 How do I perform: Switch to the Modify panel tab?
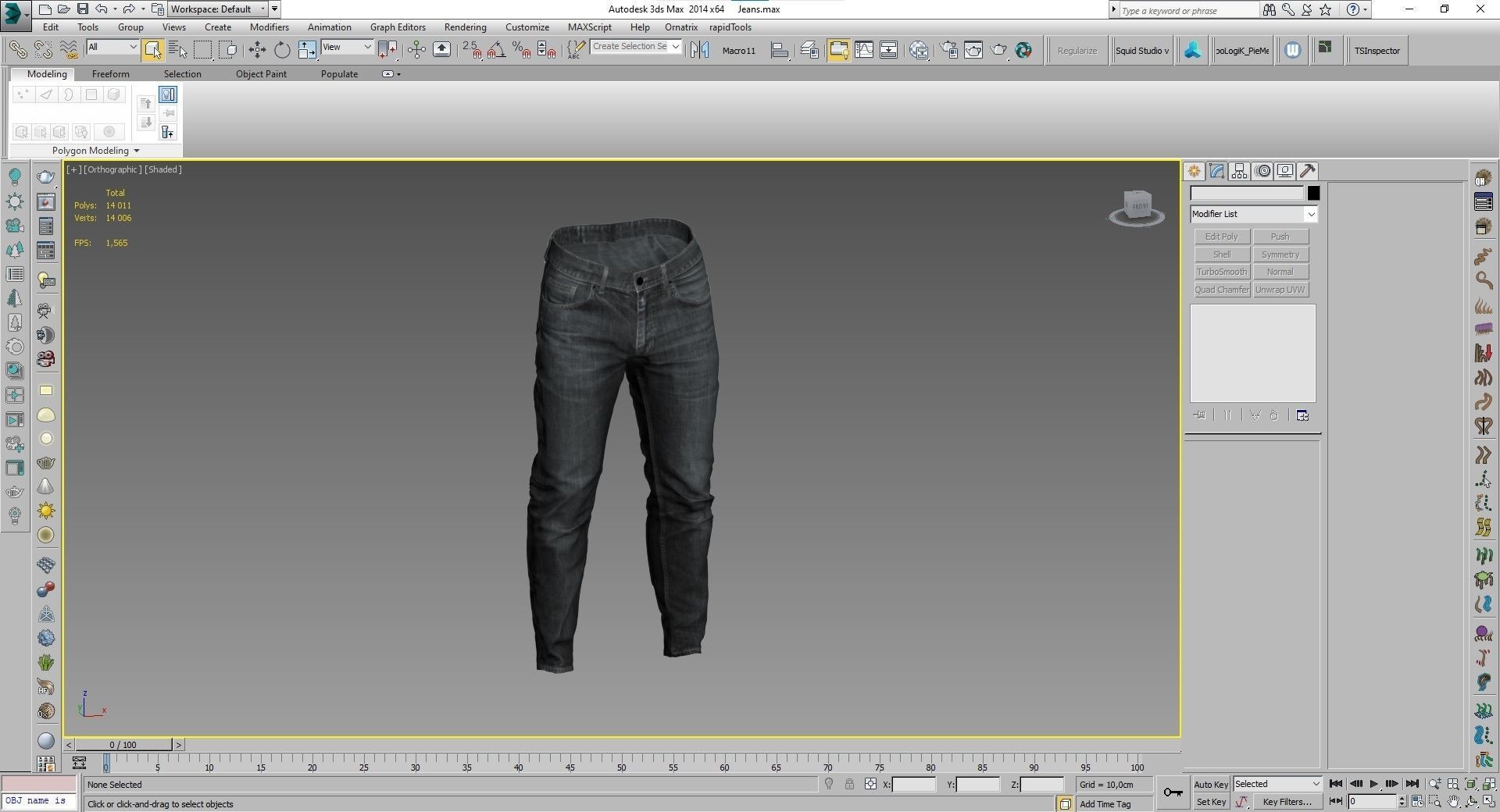(x=1216, y=171)
